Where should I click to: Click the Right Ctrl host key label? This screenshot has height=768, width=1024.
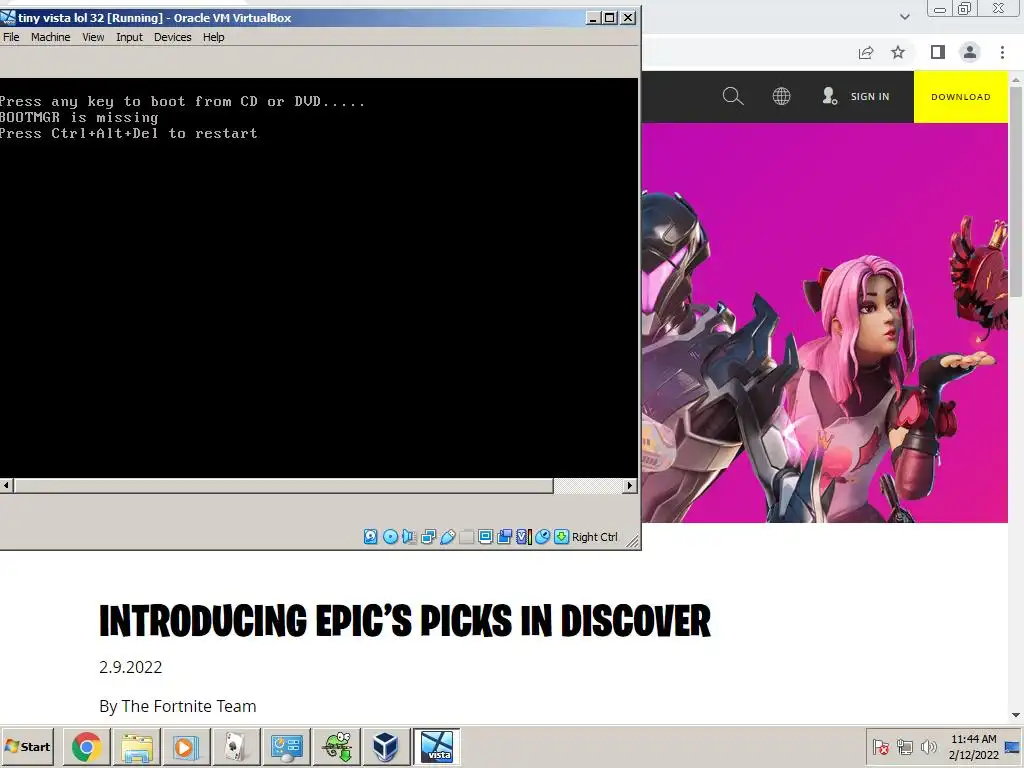(594, 537)
